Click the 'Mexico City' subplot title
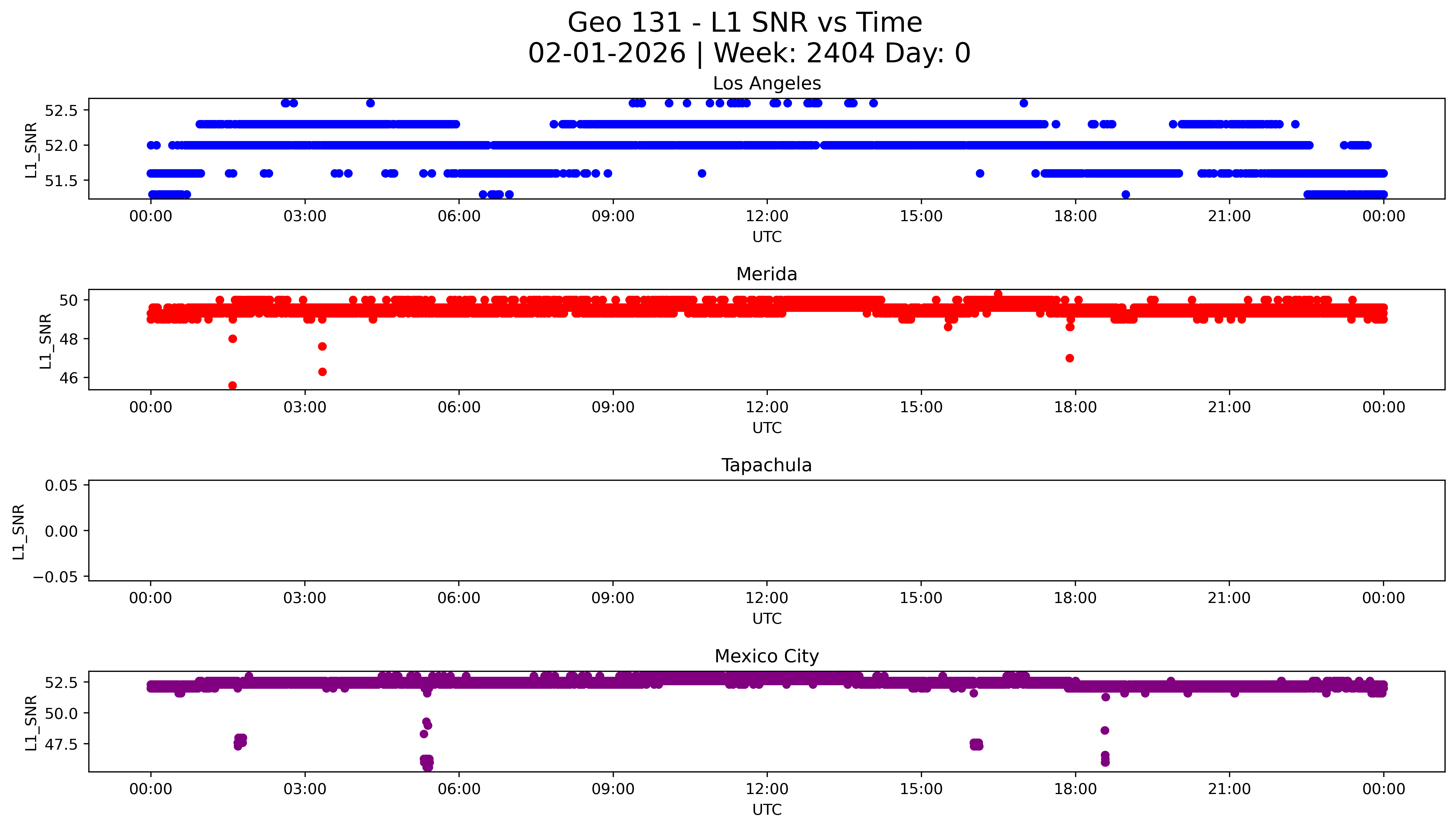 tap(766, 657)
